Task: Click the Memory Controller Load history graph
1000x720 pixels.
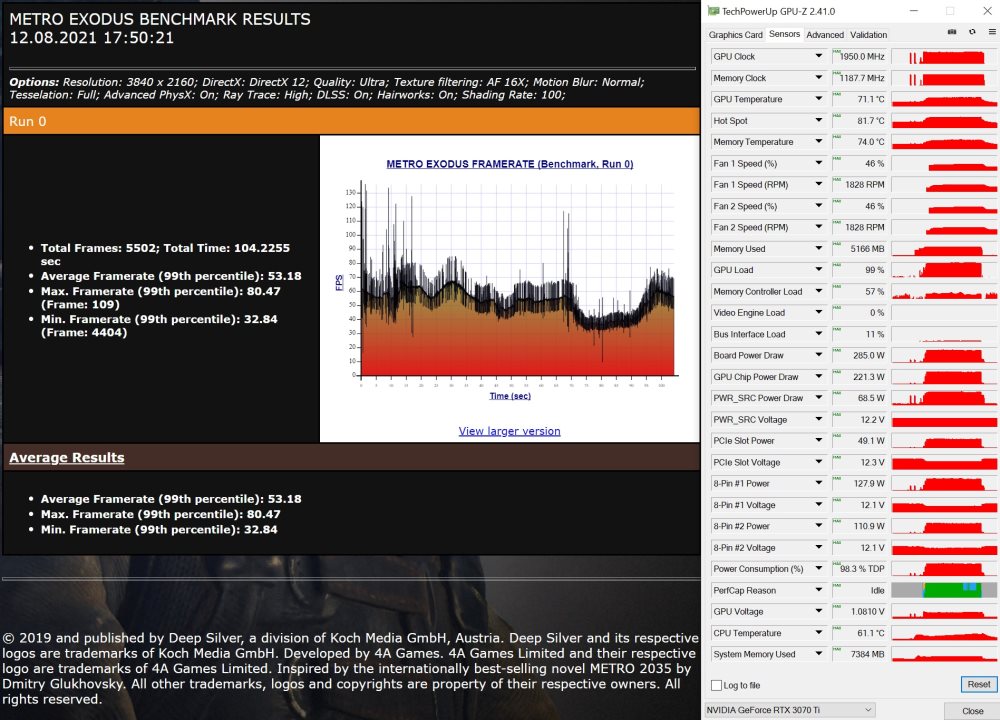Action: click(944, 291)
